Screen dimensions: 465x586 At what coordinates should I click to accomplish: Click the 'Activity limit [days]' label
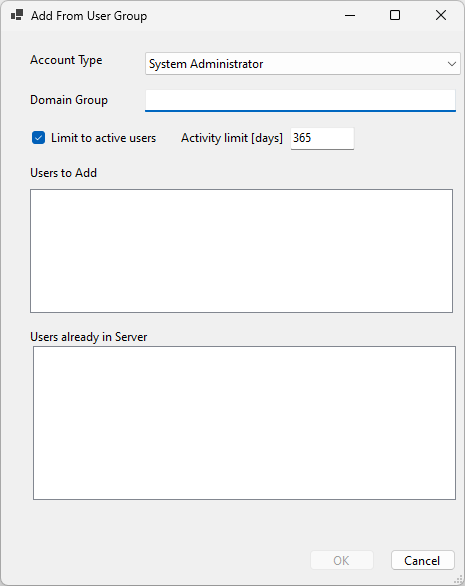click(232, 138)
